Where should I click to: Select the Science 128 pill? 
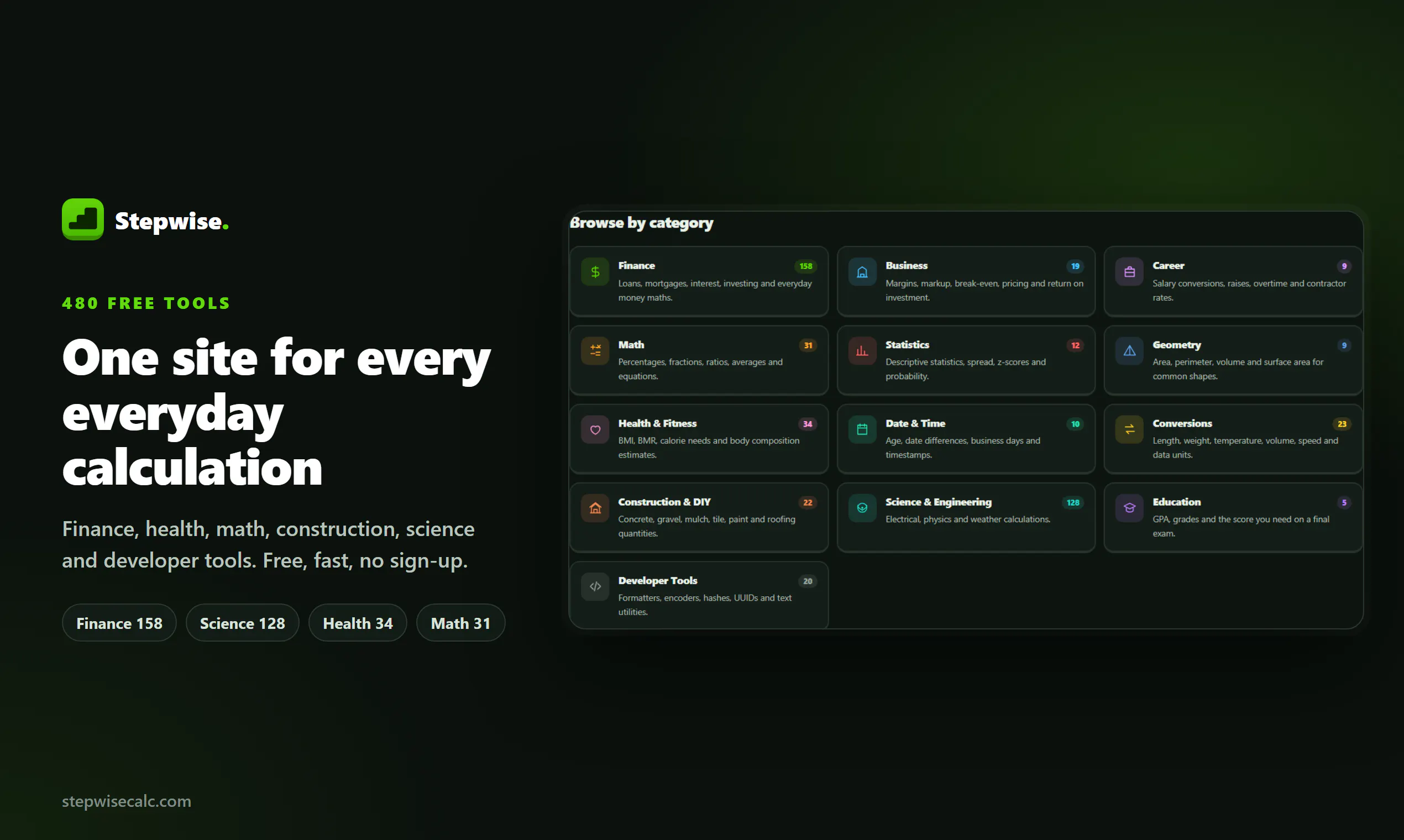coord(242,623)
